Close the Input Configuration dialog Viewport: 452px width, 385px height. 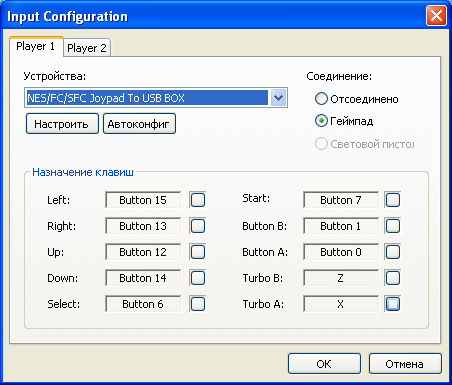click(436, 16)
